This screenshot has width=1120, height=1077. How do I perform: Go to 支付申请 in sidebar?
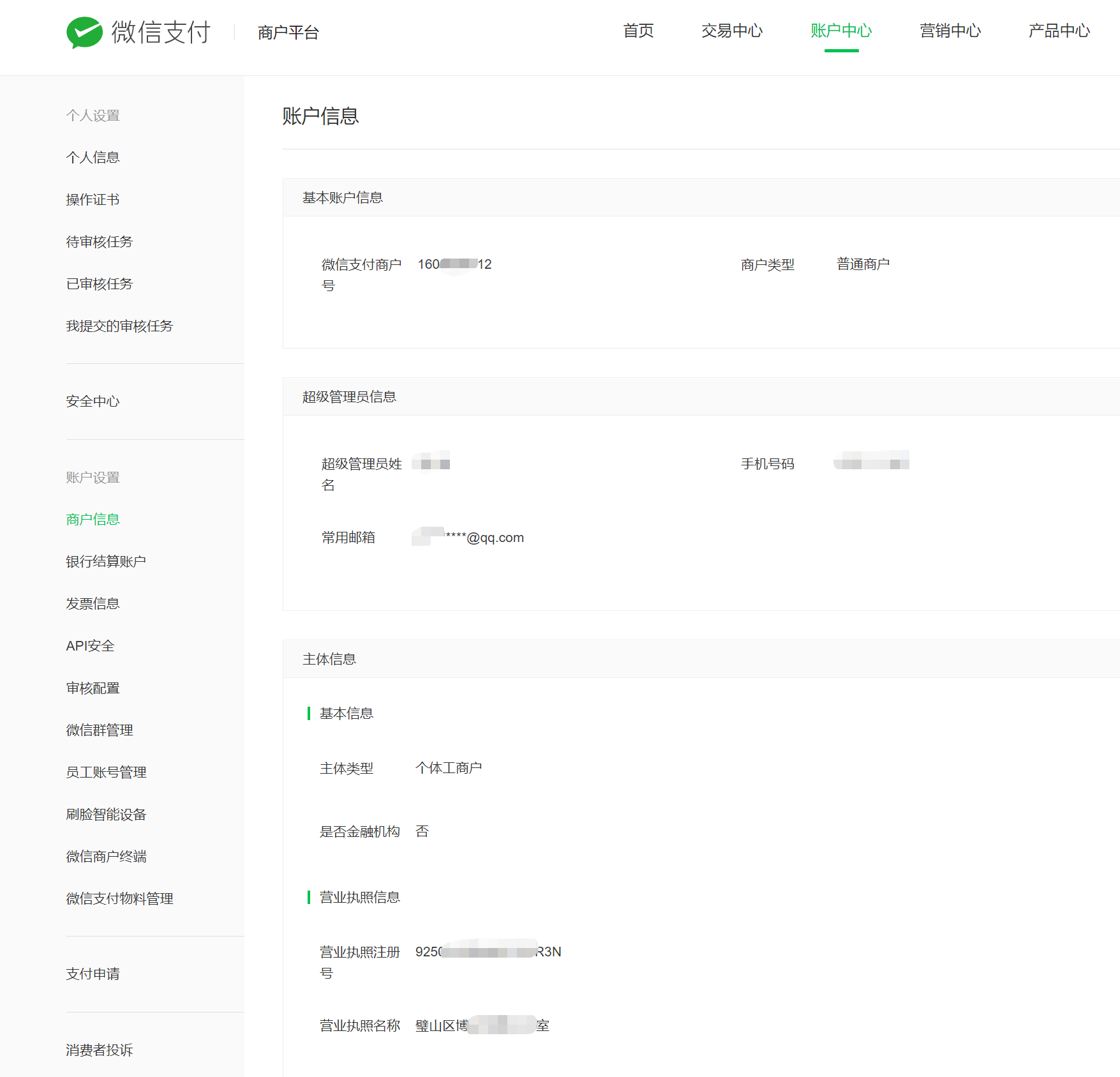[93, 974]
